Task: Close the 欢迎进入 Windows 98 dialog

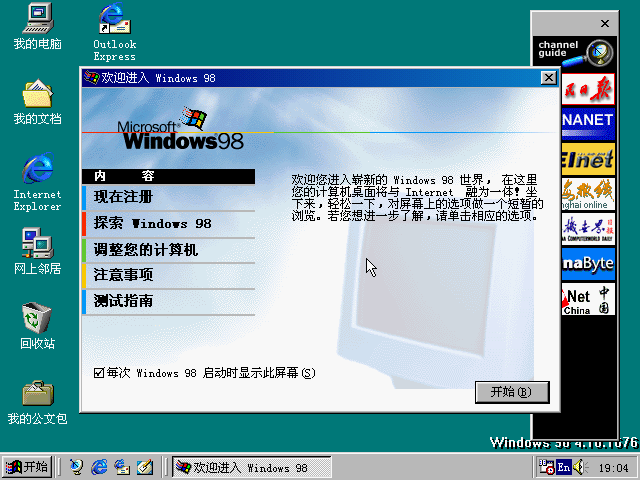Action: (x=549, y=78)
